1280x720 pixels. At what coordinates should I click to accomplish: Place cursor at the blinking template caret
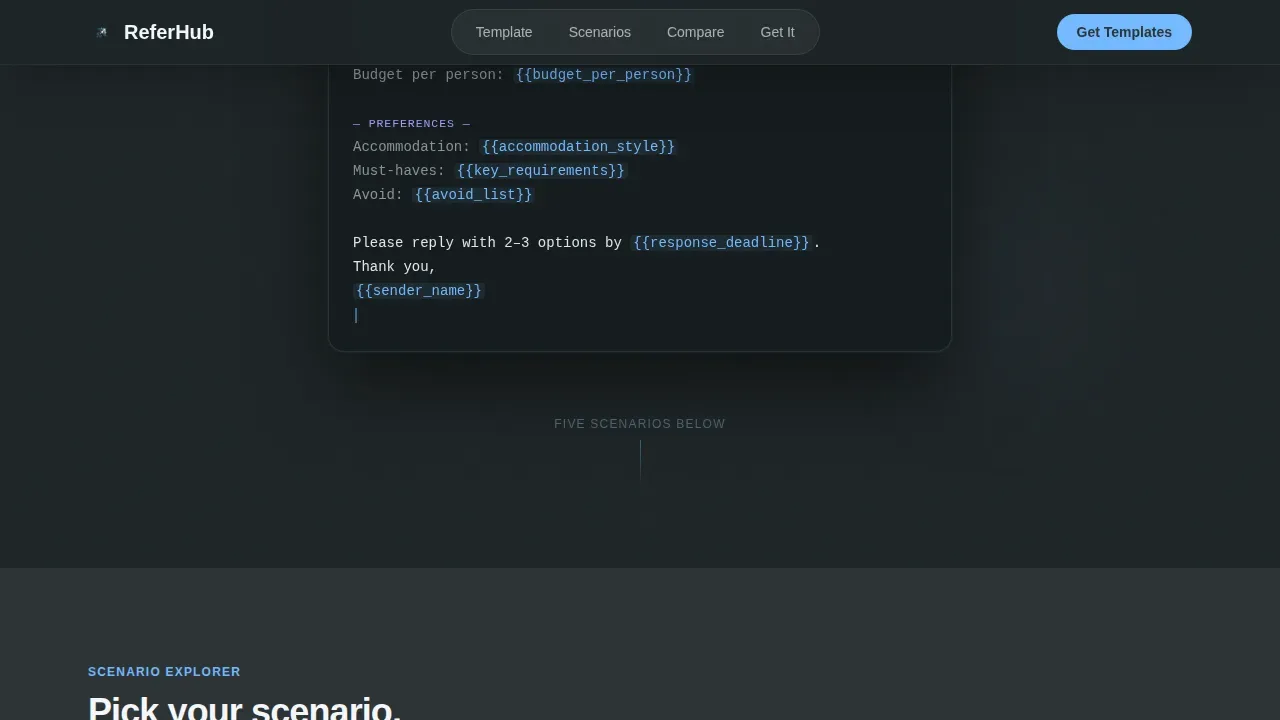coord(356,315)
